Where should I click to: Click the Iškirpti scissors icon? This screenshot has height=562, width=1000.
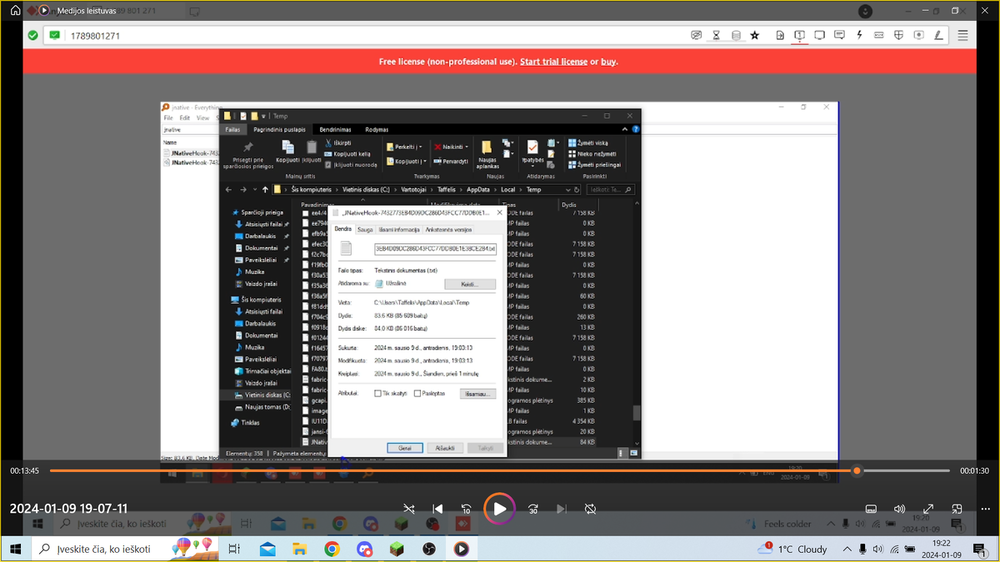tap(328, 143)
